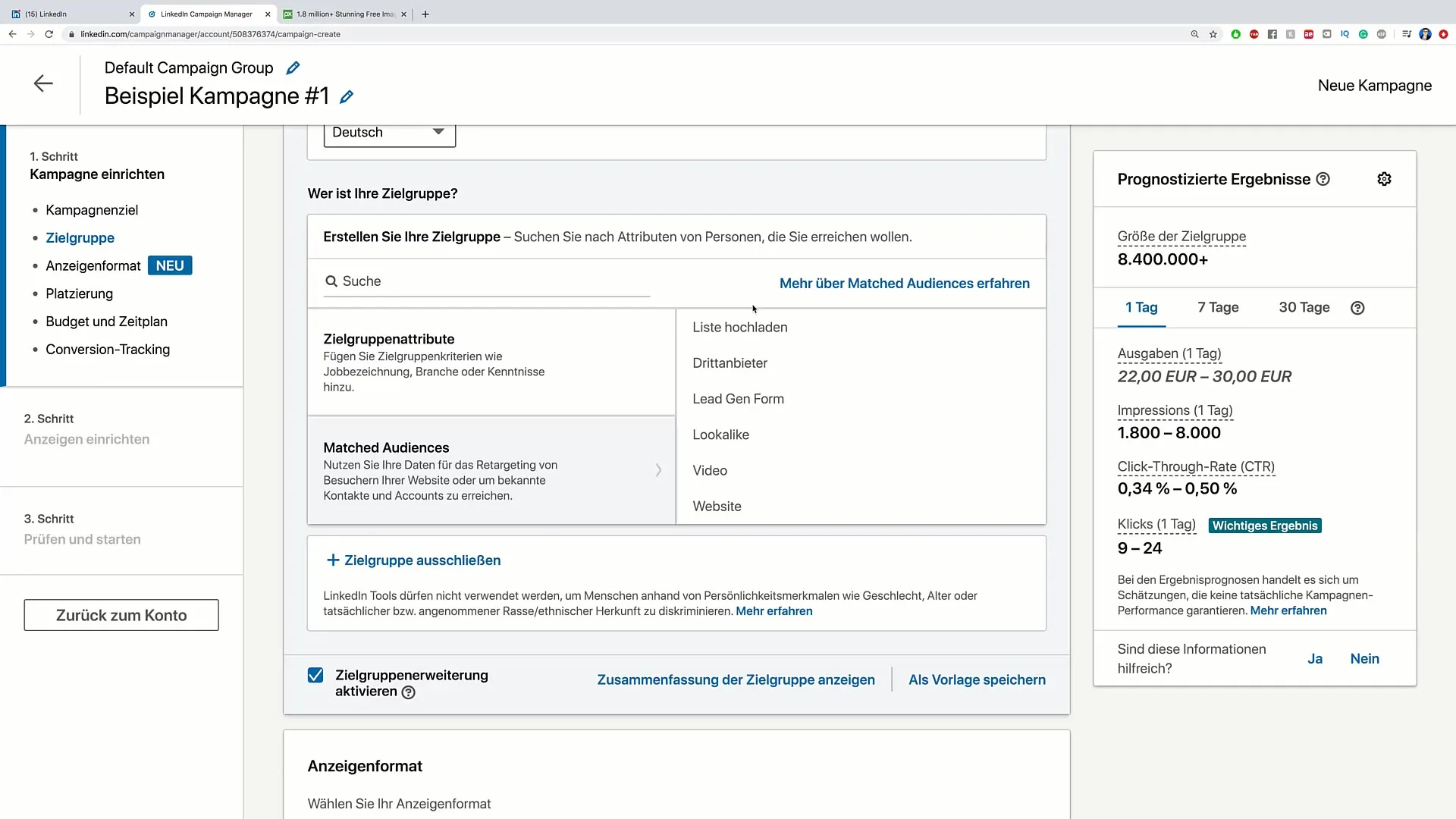This screenshot has width=1456, height=819.
Task: Edit Default Campaign Group name pencil icon
Action: click(x=293, y=68)
